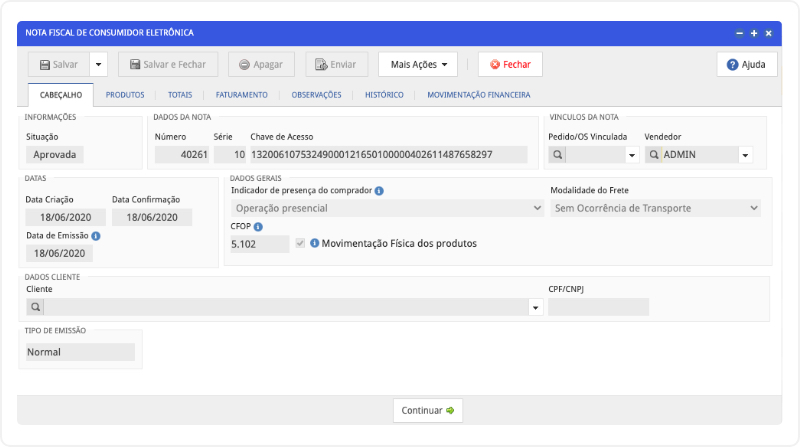Click info icon next to CFOP label
This screenshot has height=447, width=800.
click(258, 227)
